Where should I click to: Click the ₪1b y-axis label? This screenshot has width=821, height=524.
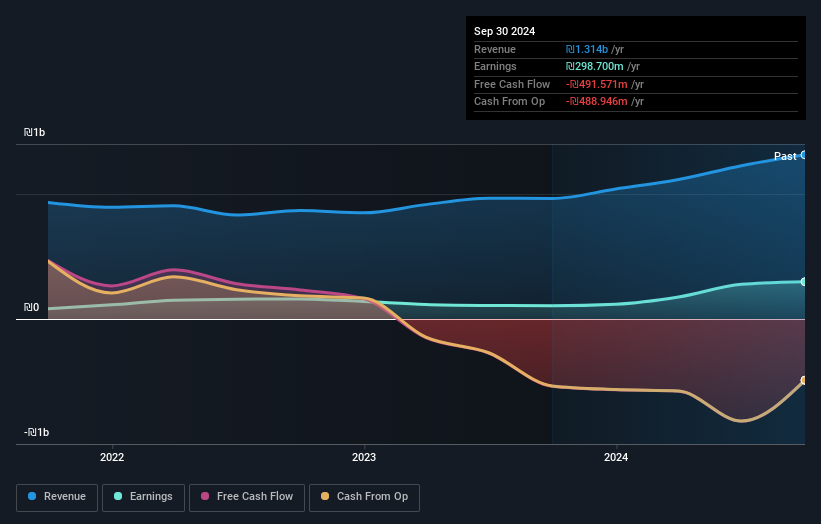coord(35,132)
